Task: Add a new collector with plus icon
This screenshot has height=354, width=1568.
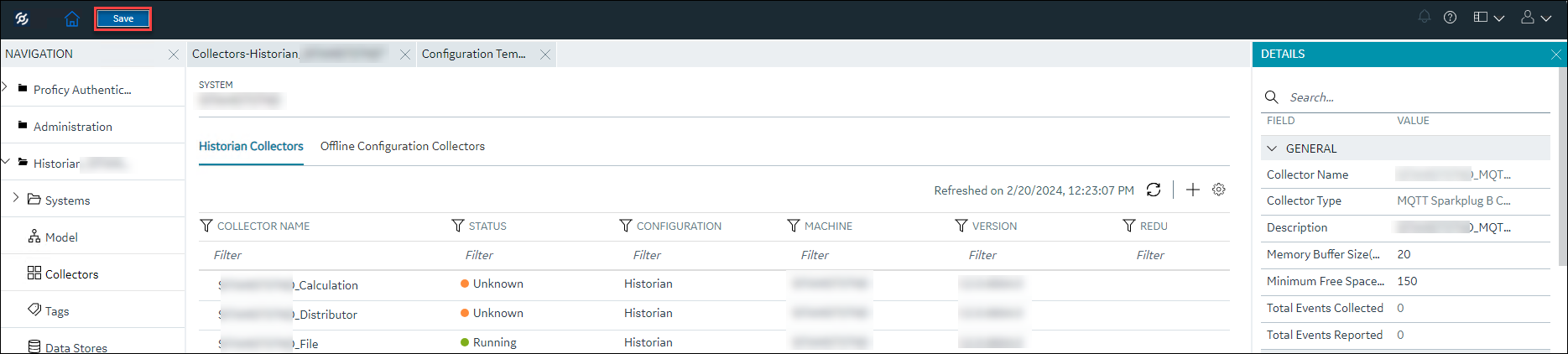Action: tap(1193, 190)
